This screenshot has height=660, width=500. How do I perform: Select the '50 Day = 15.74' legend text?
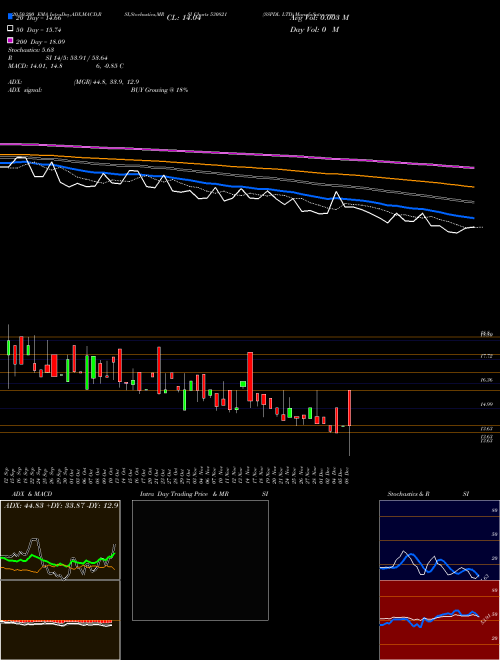[39, 30]
